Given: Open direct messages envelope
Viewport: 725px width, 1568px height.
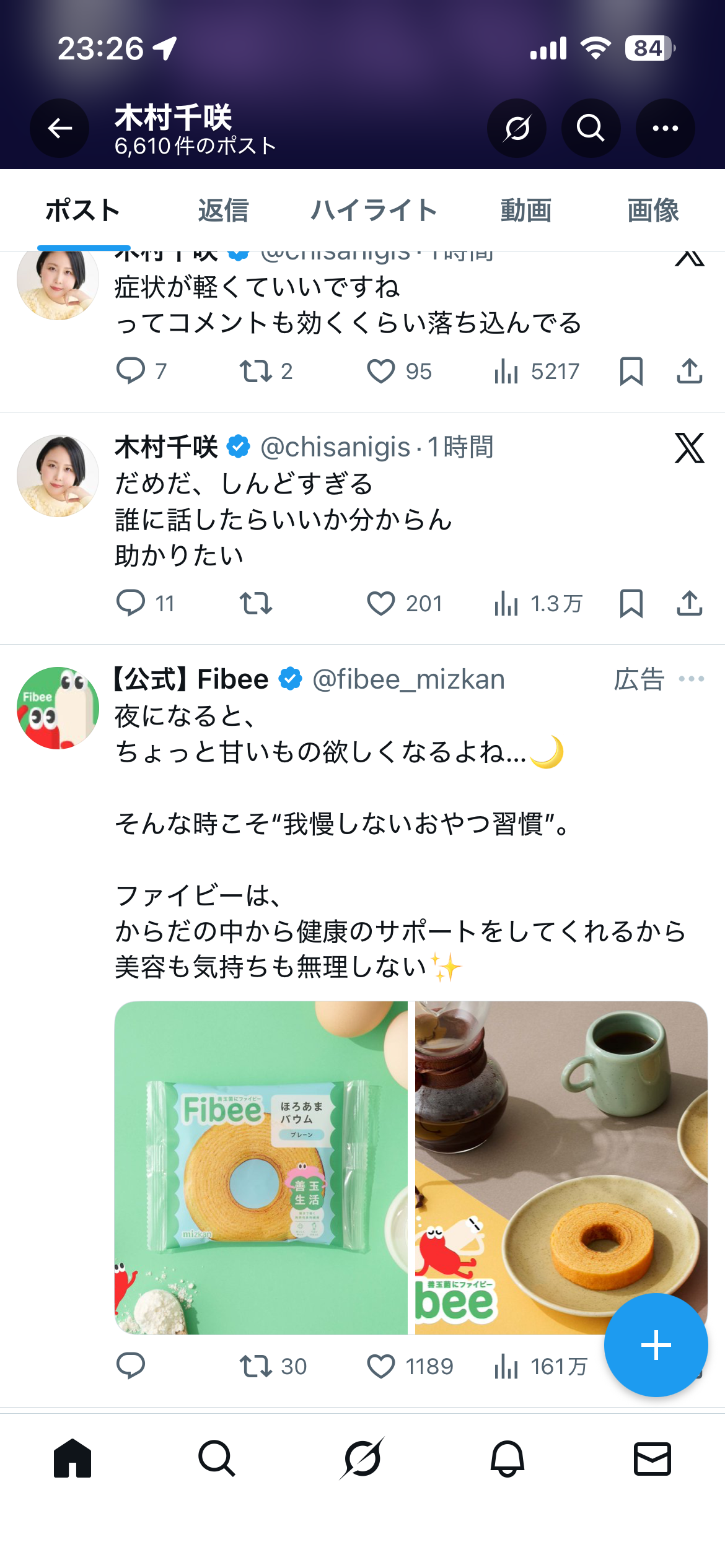Looking at the screenshot, I should point(652,1458).
